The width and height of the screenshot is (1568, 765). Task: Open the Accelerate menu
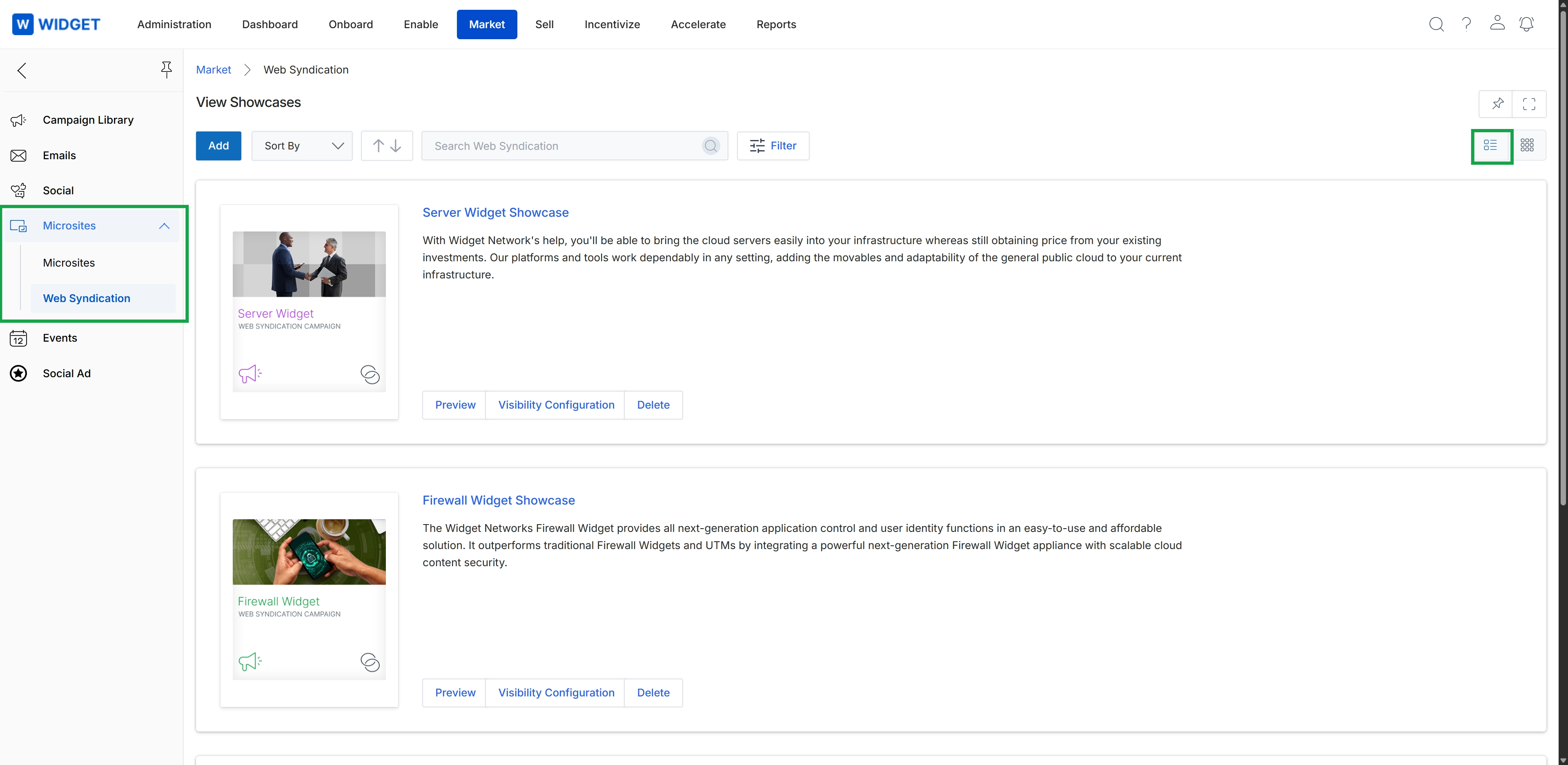pos(698,24)
